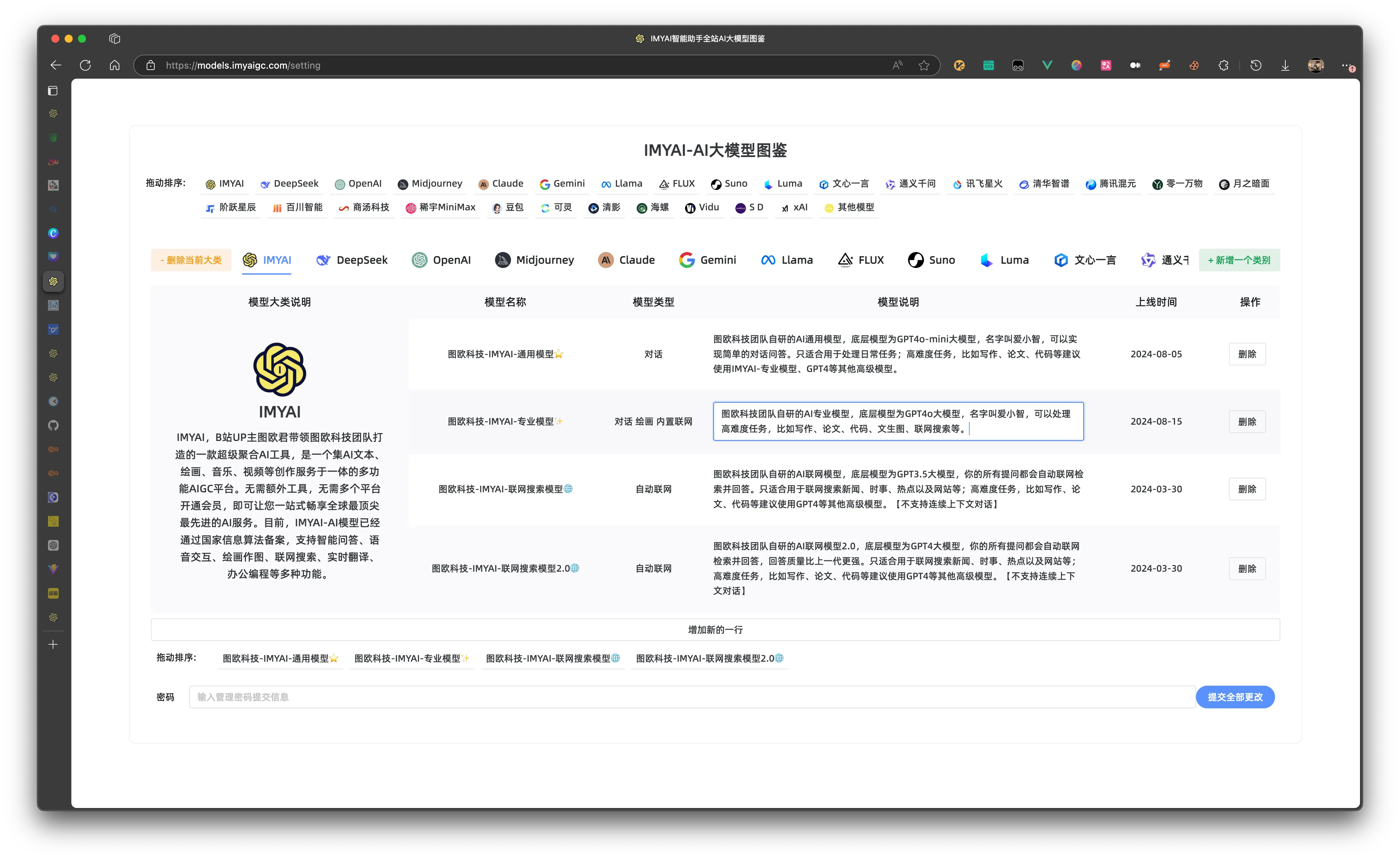Click the 通义千问 tag in sort row
This screenshot has width=1400, height=860.
click(x=910, y=184)
